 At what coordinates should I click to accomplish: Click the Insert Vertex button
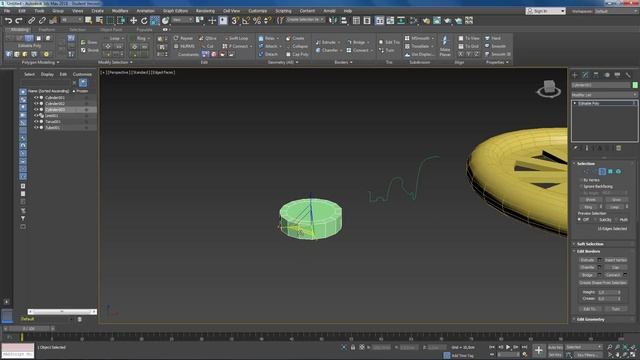pos(616,260)
